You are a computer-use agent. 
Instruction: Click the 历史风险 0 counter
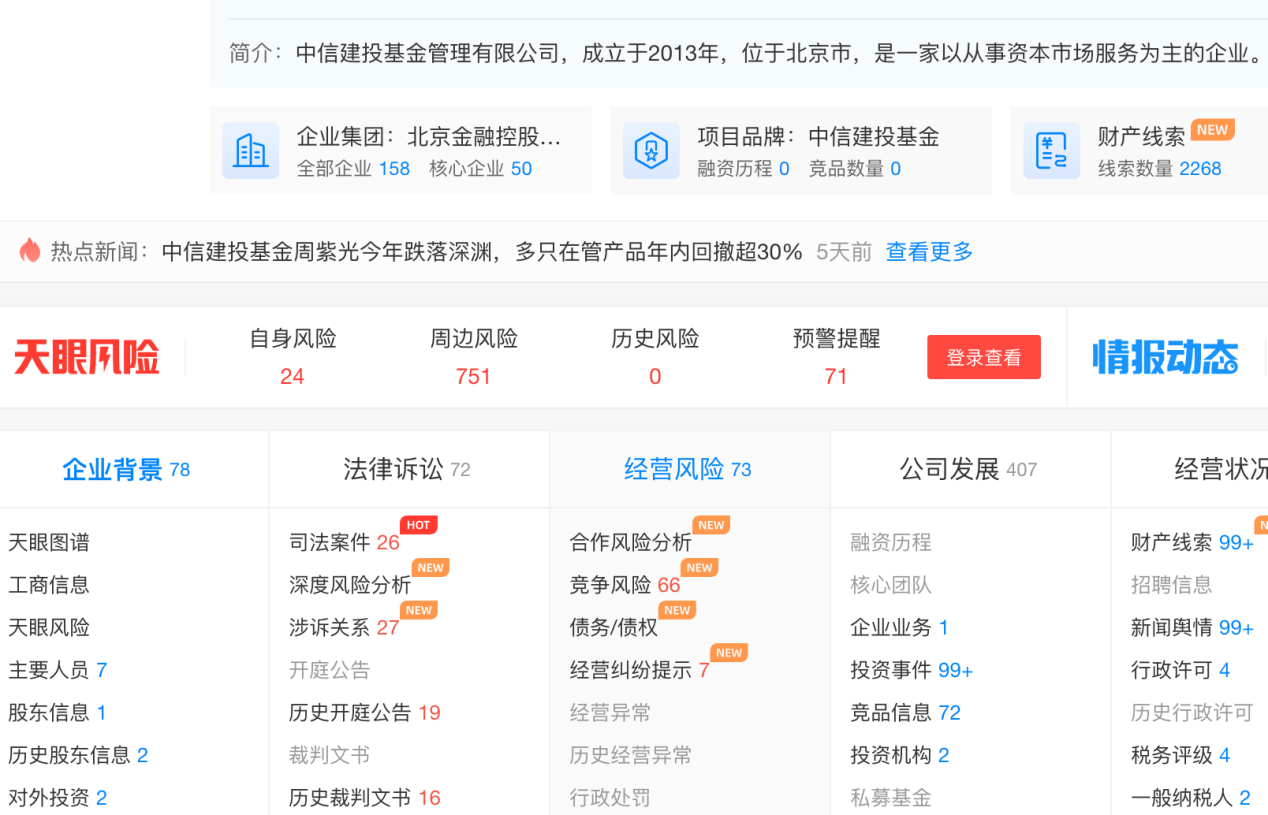(655, 357)
